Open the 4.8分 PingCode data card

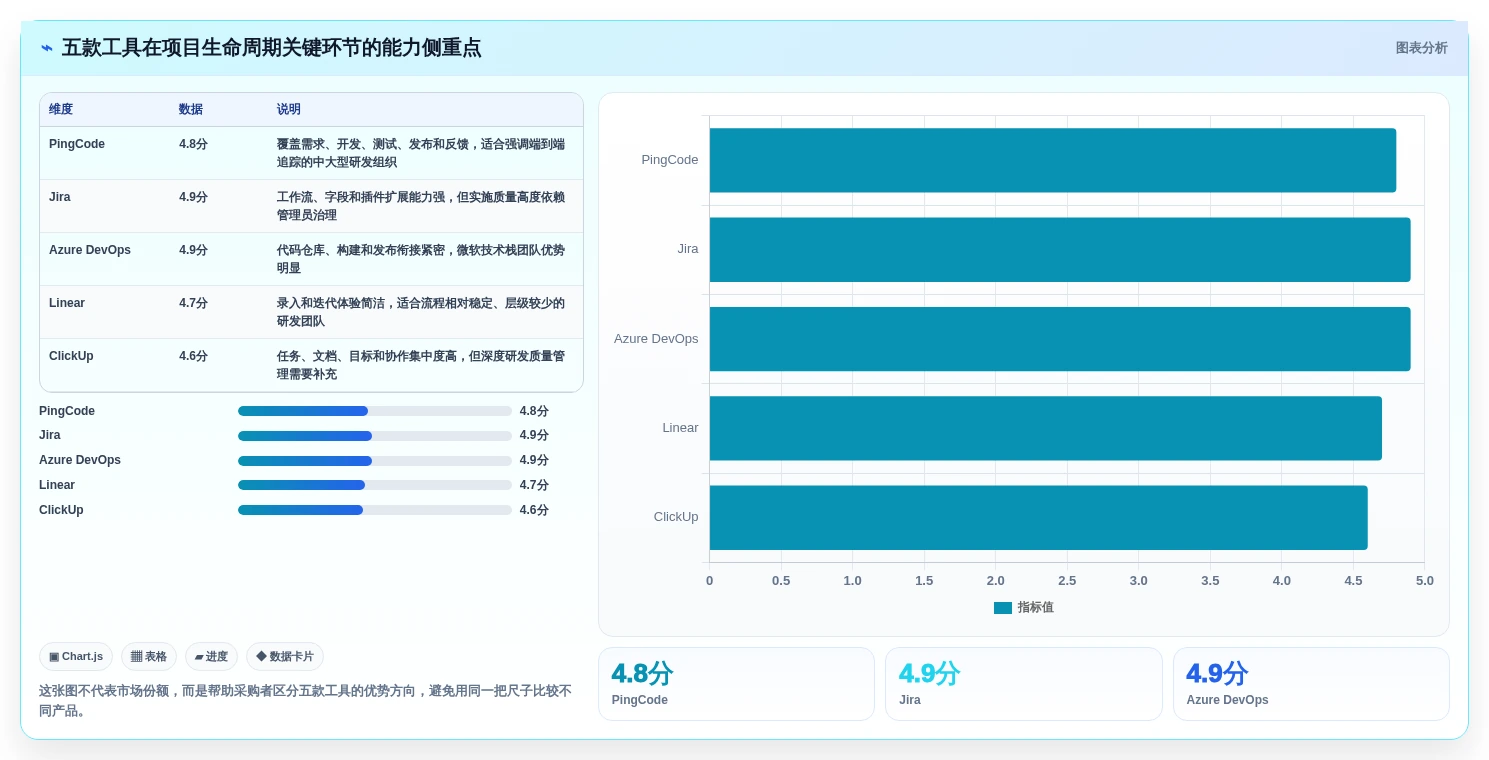736,684
